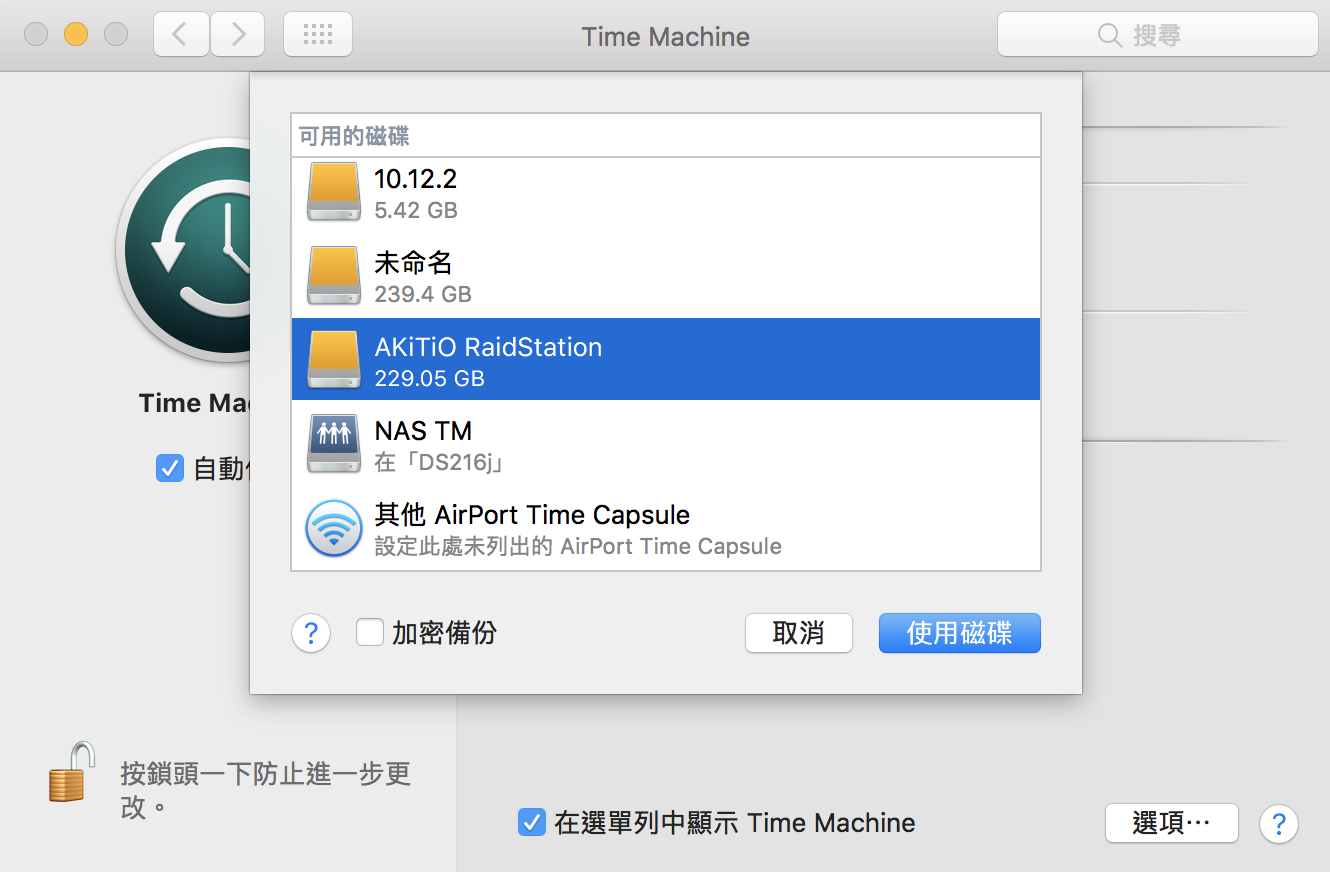Click the NAS TM network share icon
The width and height of the screenshot is (1330, 872).
[x=333, y=444]
